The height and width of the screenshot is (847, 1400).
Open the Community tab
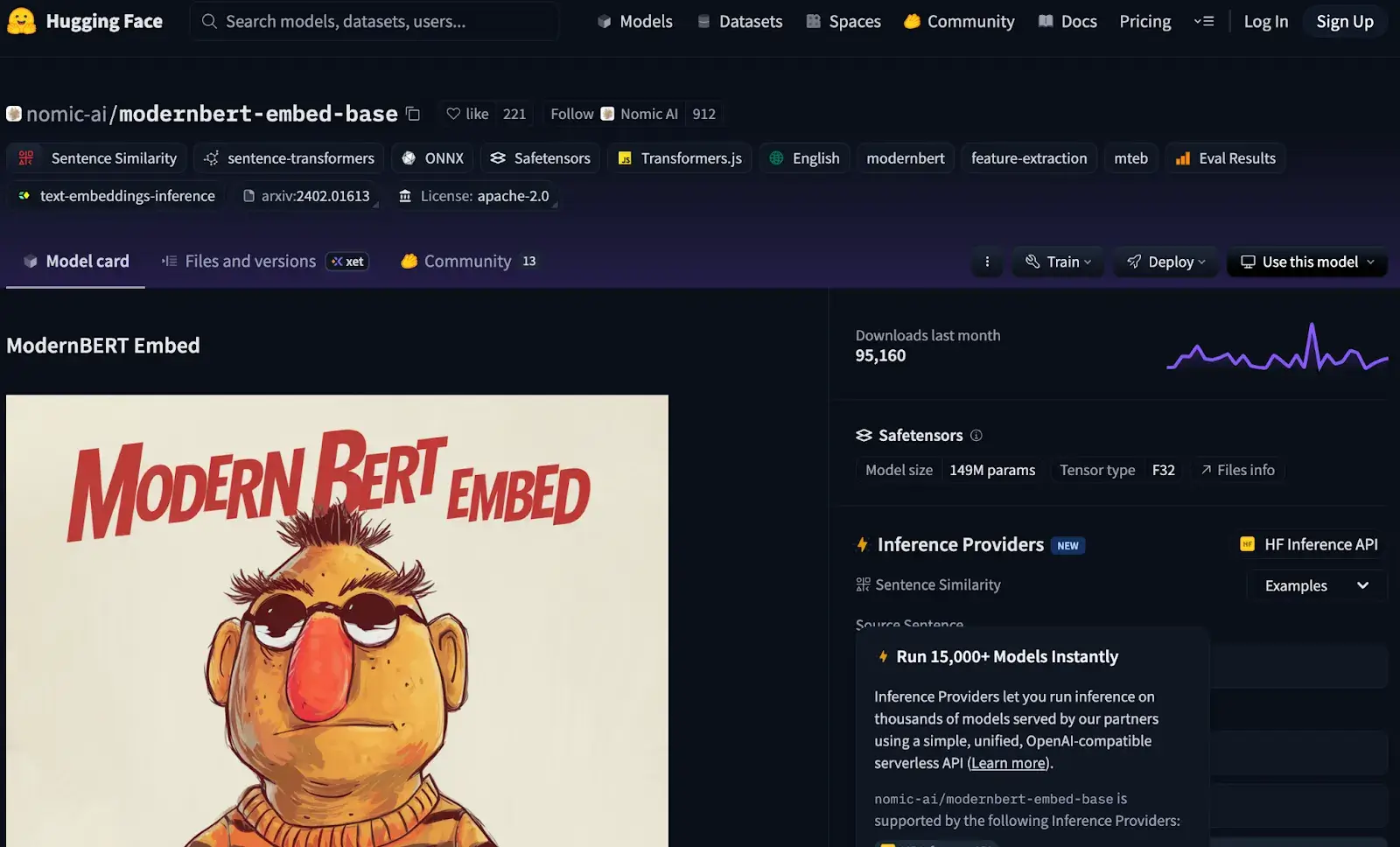click(x=467, y=262)
